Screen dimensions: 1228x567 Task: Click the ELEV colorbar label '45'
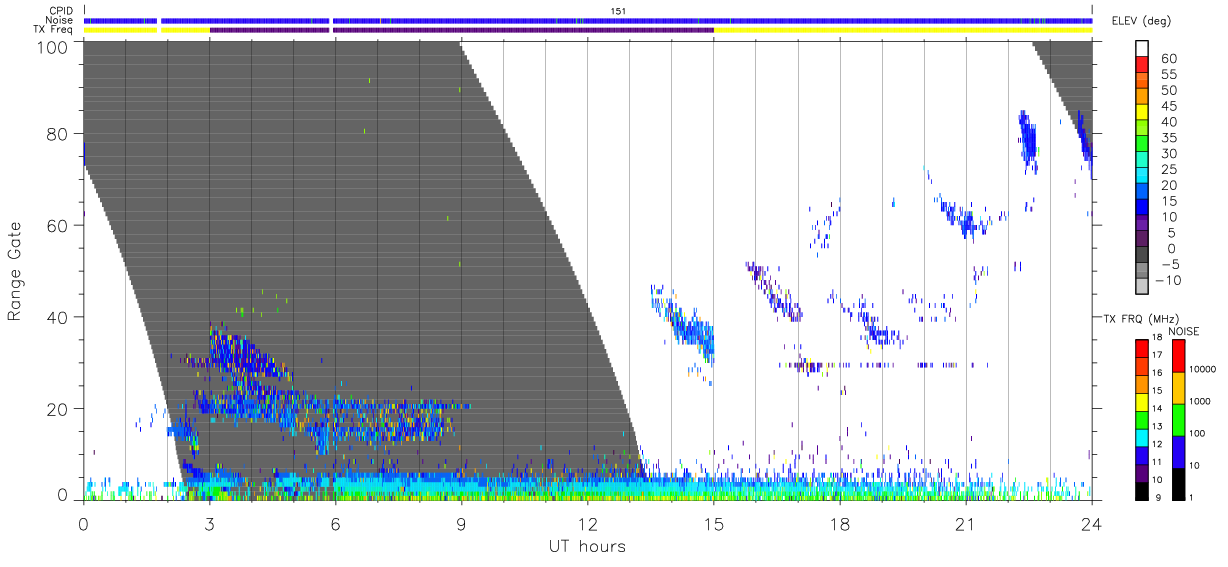pyautogui.click(x=1170, y=107)
